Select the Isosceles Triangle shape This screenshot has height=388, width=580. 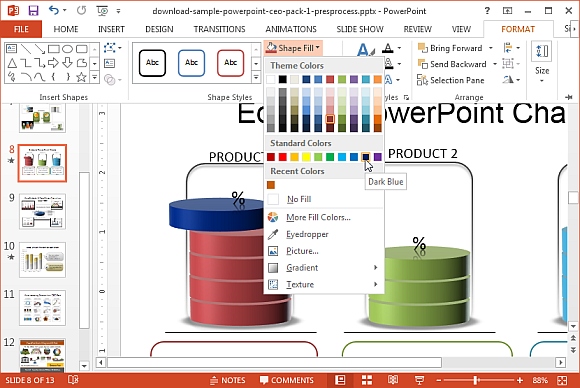coord(12,63)
